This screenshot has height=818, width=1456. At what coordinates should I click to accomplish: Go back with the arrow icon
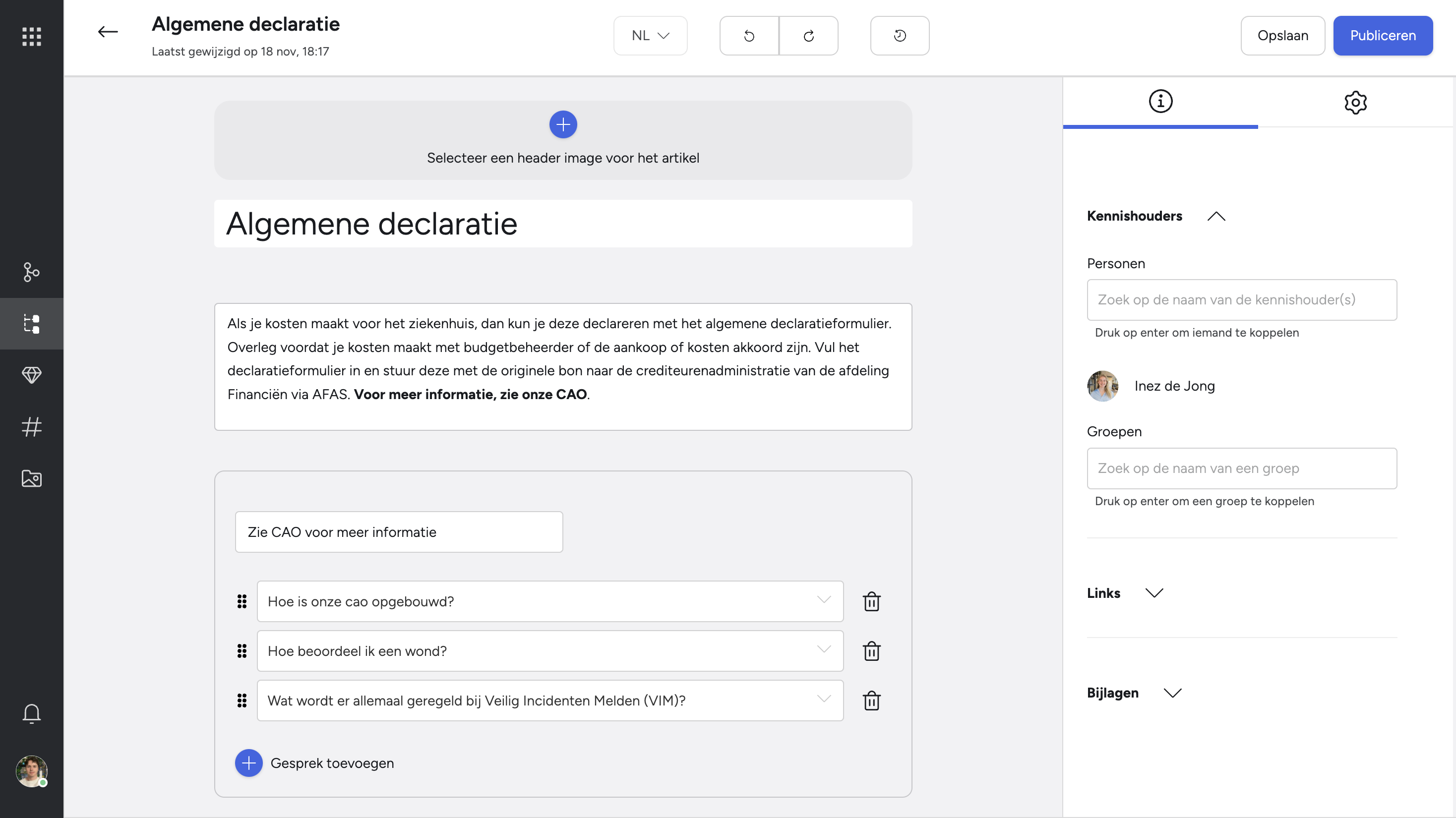click(x=108, y=32)
